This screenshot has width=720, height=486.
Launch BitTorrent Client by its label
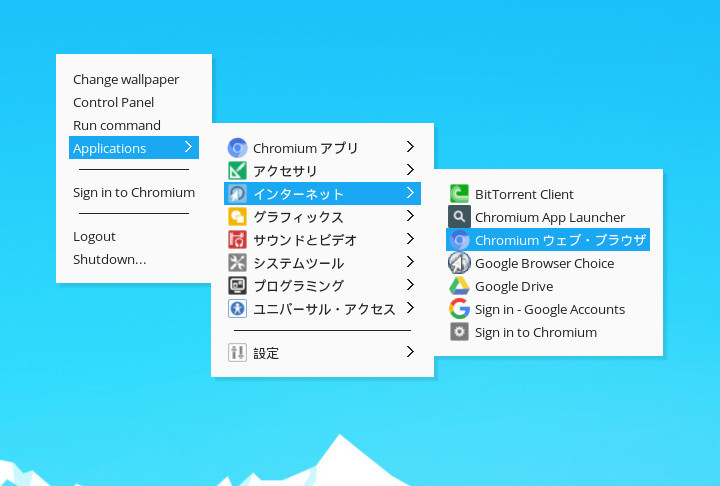524,194
